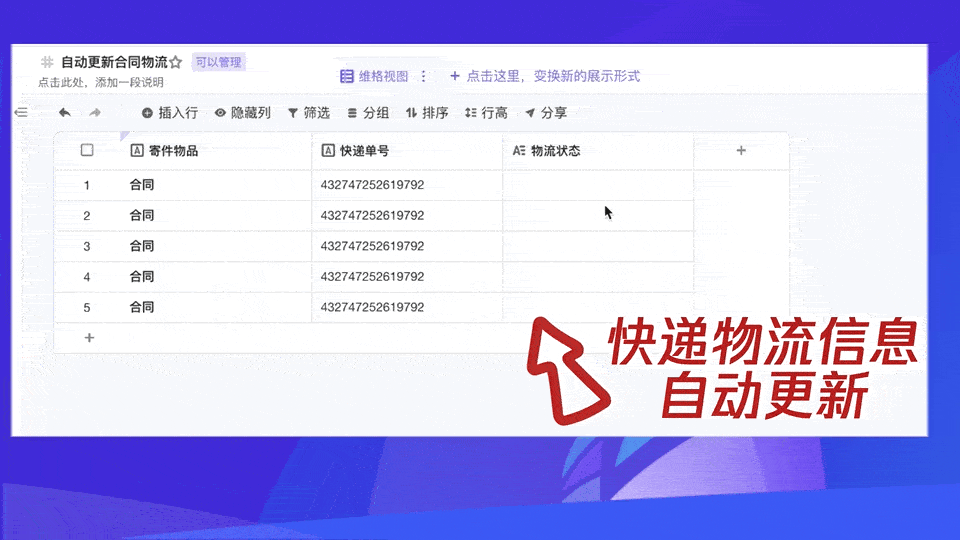Click the 寄件物品 column header
This screenshot has width=960, height=540.
click(x=217, y=151)
